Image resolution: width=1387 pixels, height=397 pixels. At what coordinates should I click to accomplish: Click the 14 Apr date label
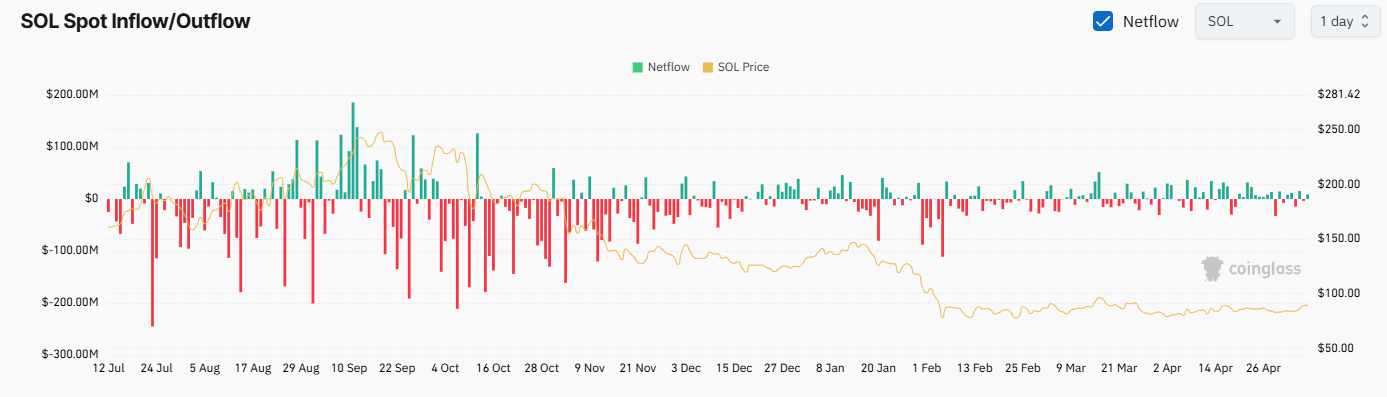click(1216, 368)
